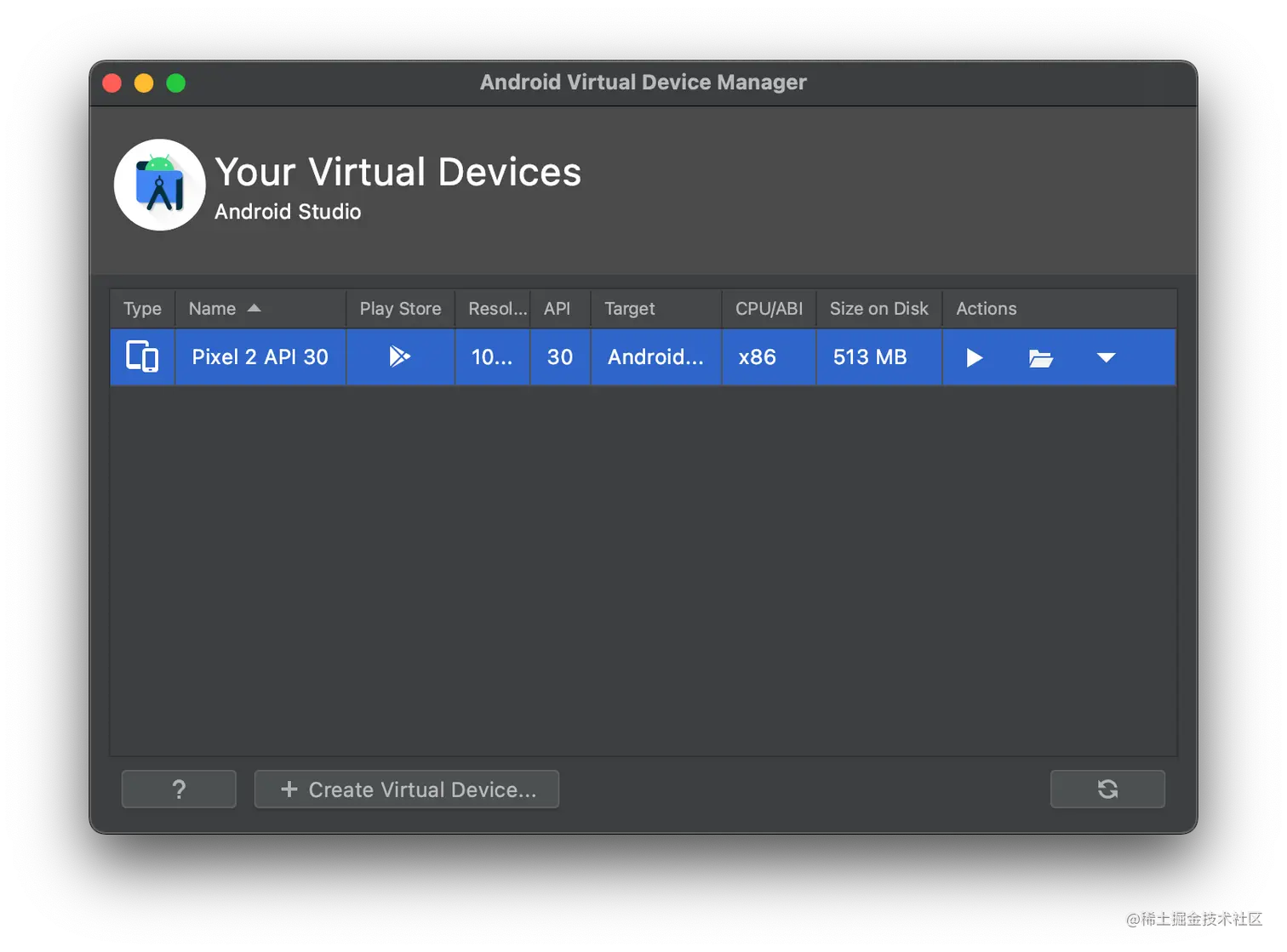Sort by Size on Disk column header
The width and height of the screenshot is (1287, 952).
[879, 308]
